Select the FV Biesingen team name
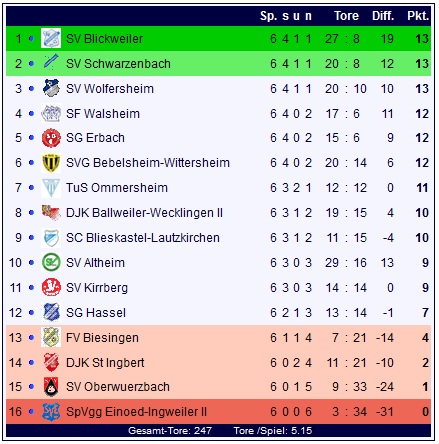The width and height of the screenshot is (439, 444). 102,338
